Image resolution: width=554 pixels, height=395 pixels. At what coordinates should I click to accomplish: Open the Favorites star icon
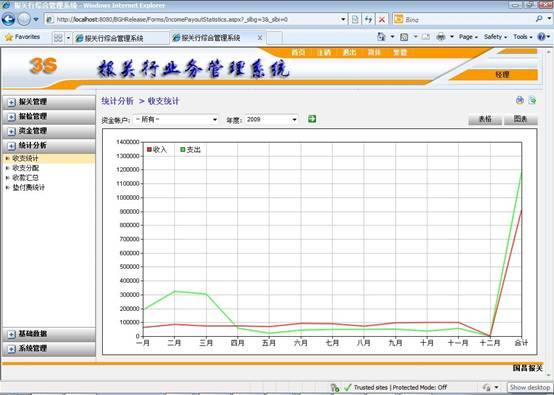point(9,37)
